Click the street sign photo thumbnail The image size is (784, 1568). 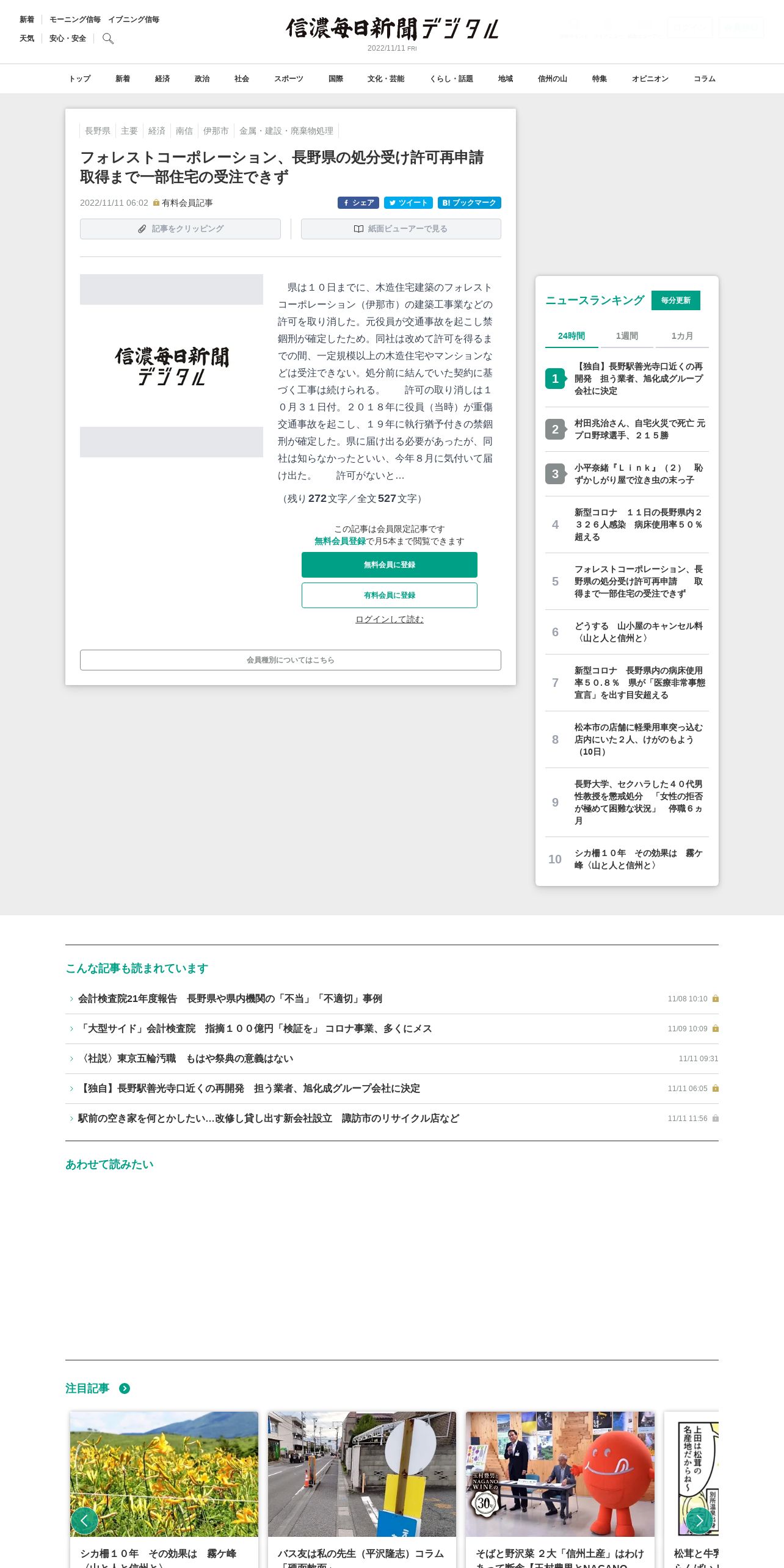click(x=362, y=1474)
